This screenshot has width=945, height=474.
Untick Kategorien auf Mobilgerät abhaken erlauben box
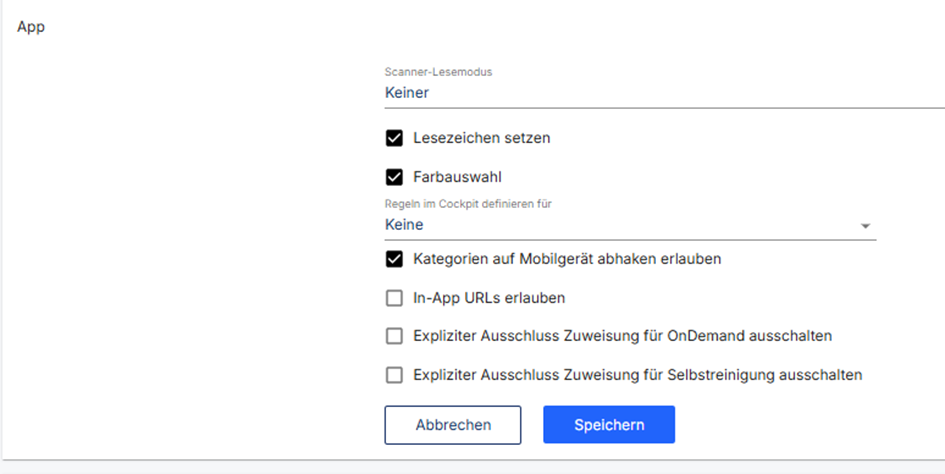tap(394, 259)
